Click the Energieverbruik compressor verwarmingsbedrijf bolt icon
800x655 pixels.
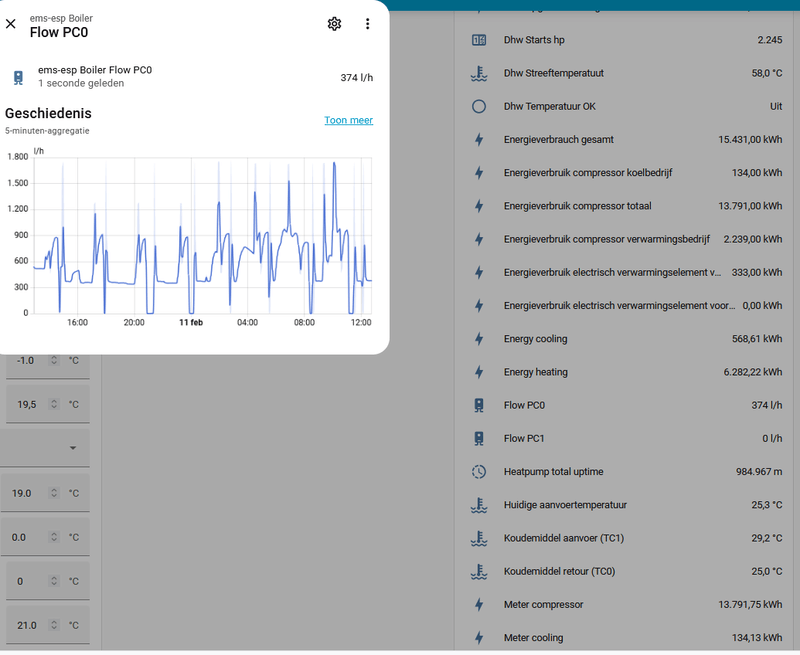[479, 239]
